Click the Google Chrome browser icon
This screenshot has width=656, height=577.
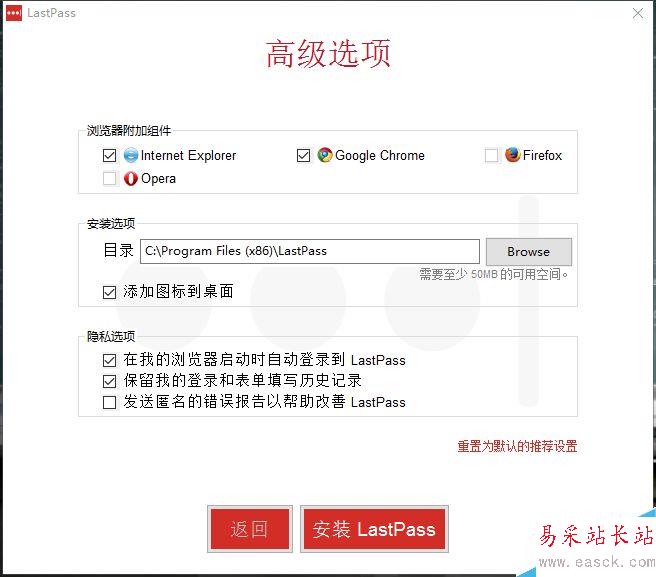coord(325,155)
